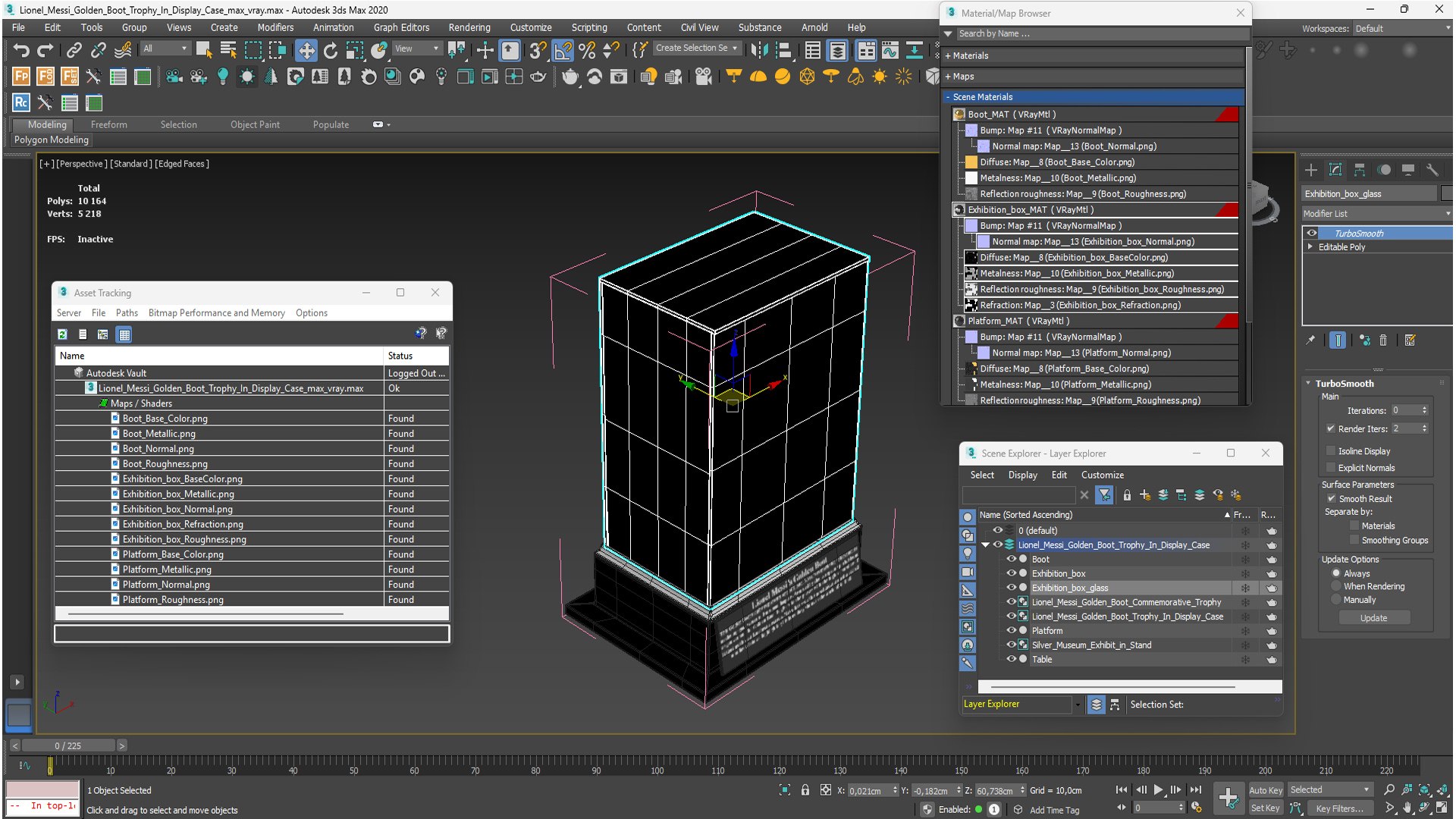
Task: Hide the Platform object eye icon
Action: [1011, 631]
